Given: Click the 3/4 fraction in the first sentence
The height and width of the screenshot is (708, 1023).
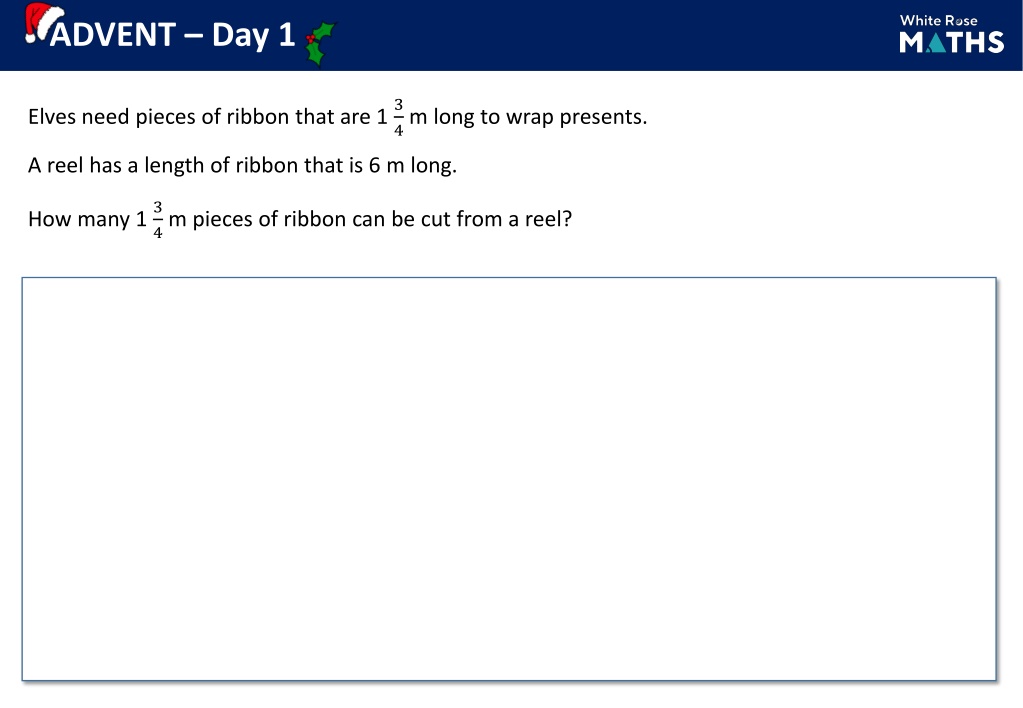Looking at the screenshot, I should click(x=399, y=117).
